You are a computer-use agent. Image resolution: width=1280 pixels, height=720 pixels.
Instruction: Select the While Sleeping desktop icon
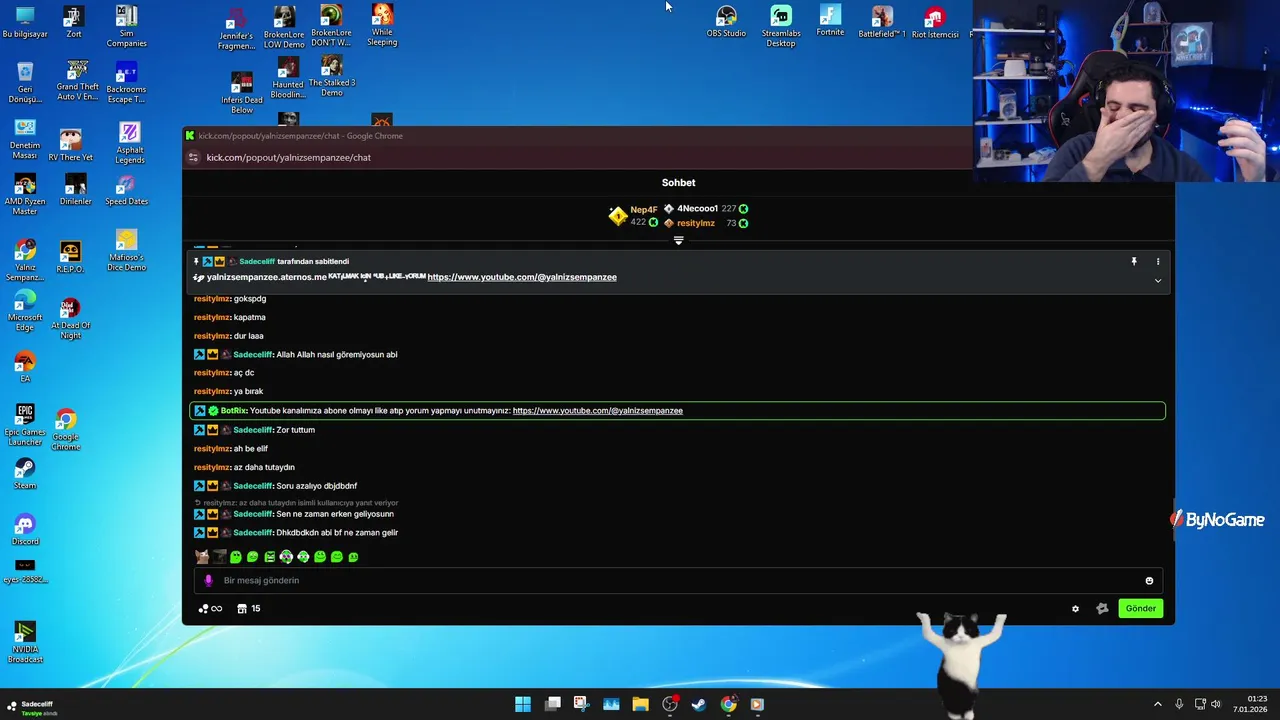[382, 25]
